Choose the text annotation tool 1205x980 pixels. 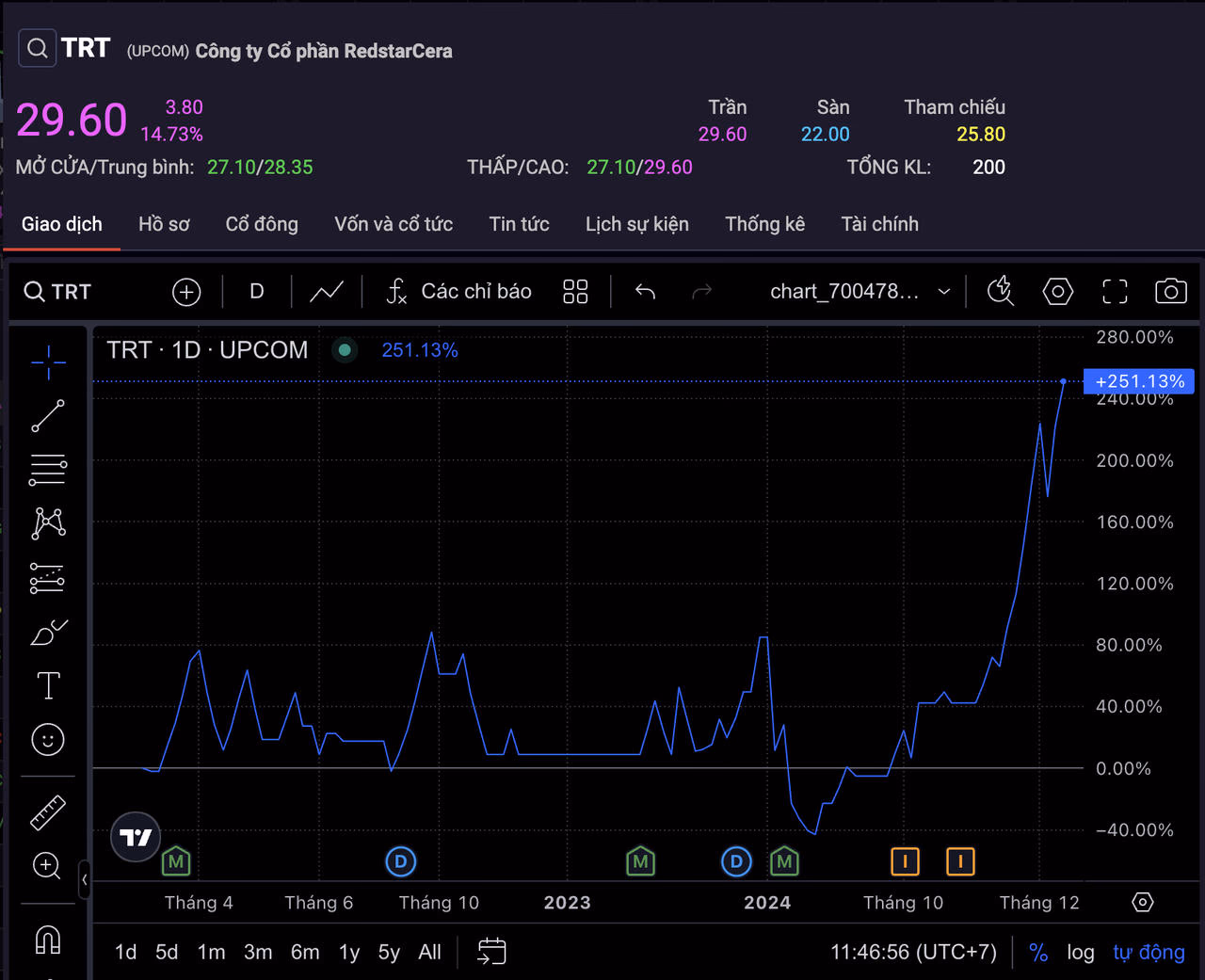(48, 685)
